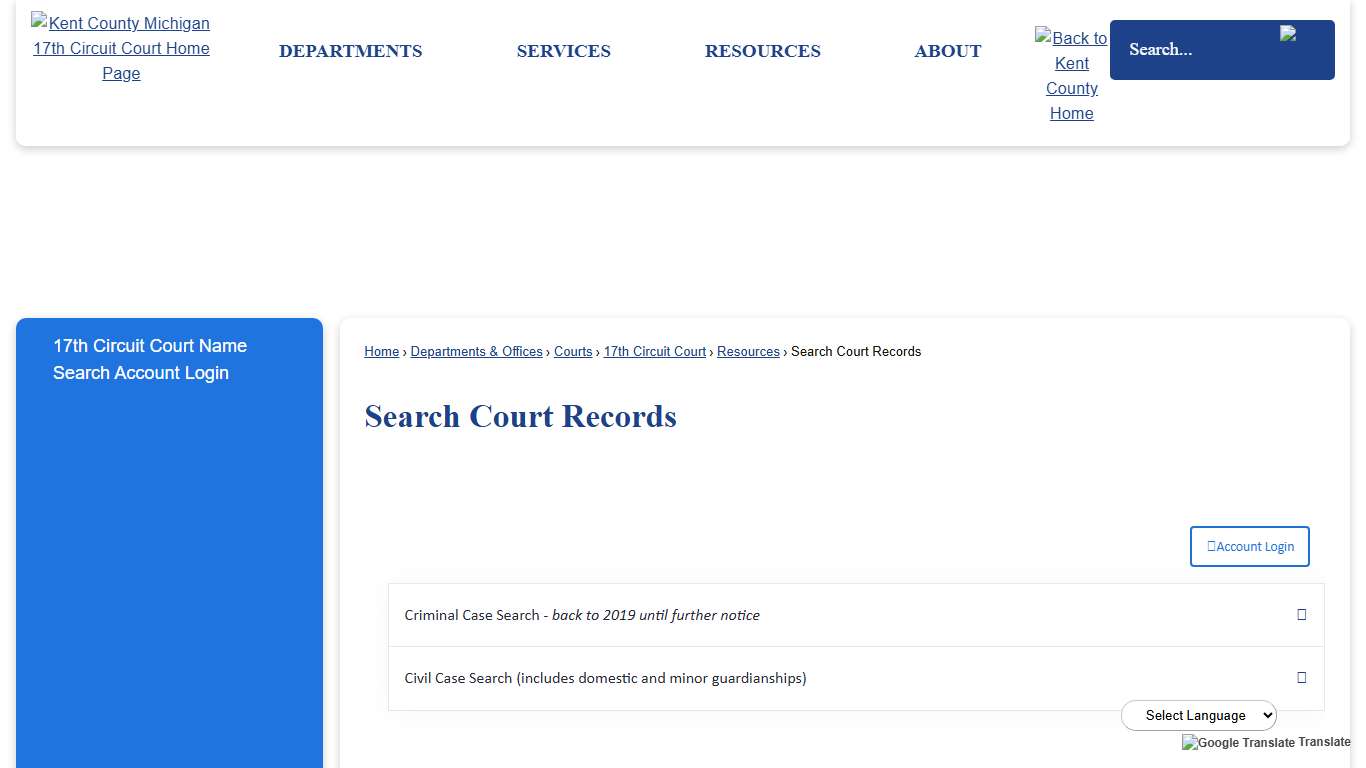Open the ABOUT menu
Viewport: 1366px width, 768px height.
click(x=947, y=51)
